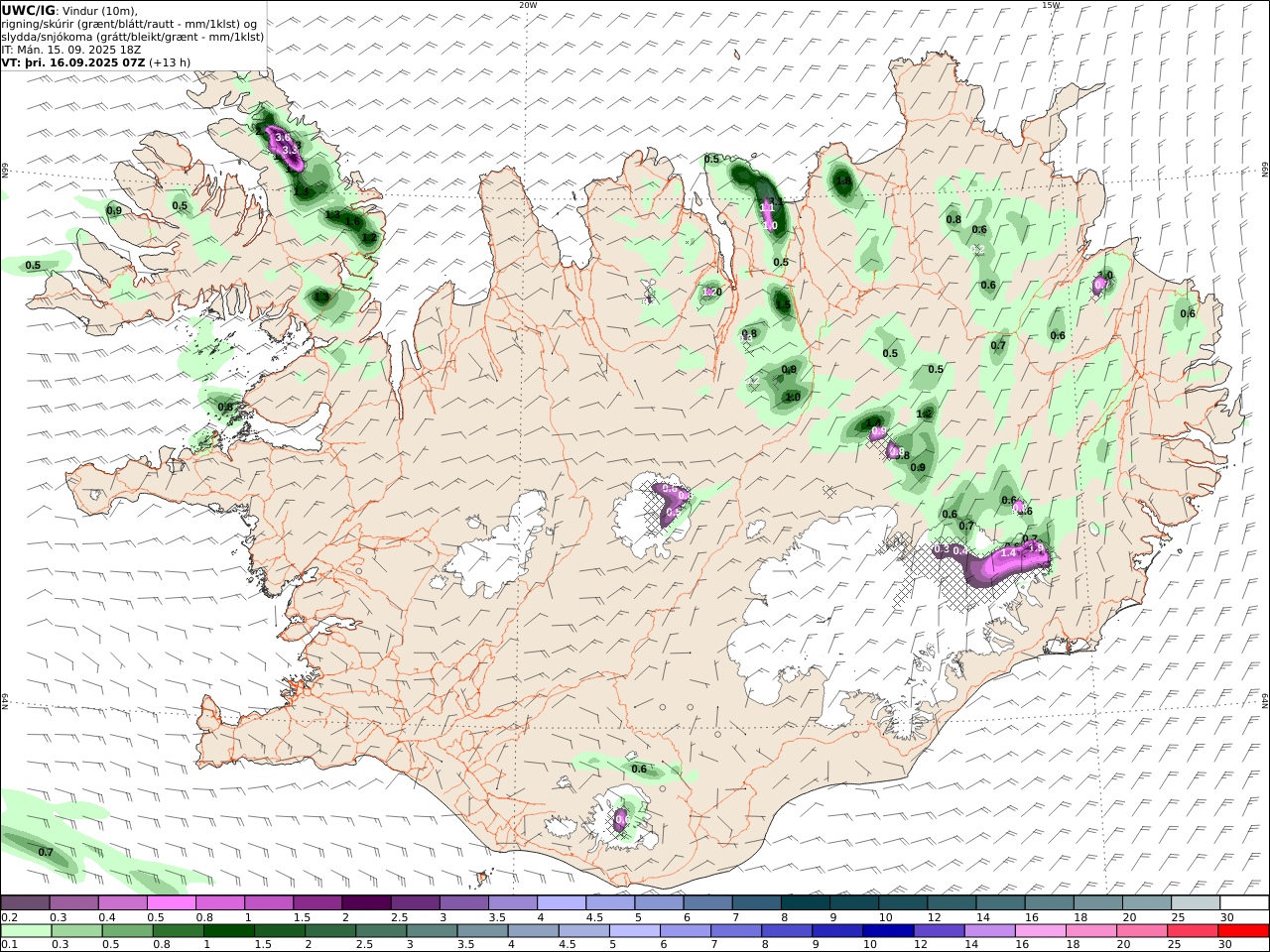Choose the medium green 0.5–0.8 rain swatch
The width and height of the screenshot is (1270, 952).
tap(127, 931)
